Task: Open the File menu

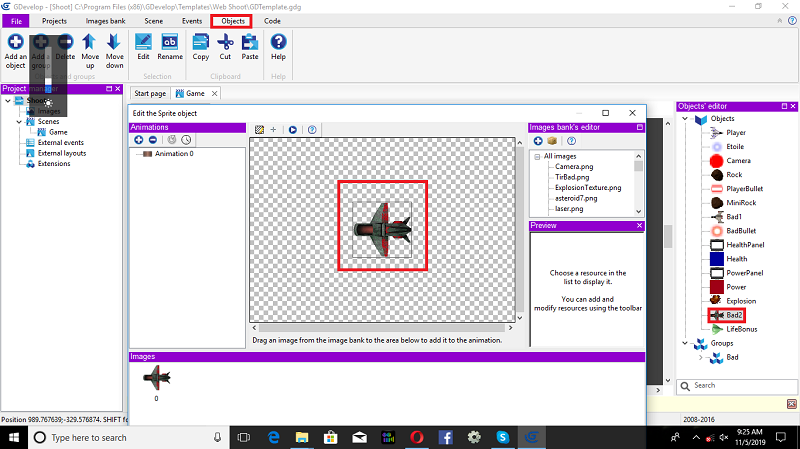Action: [x=16, y=21]
